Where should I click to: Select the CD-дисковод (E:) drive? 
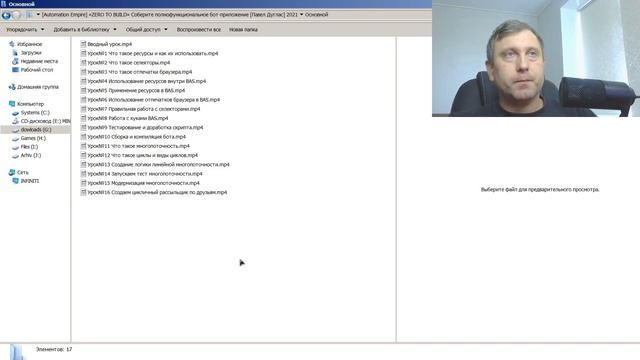[x=45, y=121]
